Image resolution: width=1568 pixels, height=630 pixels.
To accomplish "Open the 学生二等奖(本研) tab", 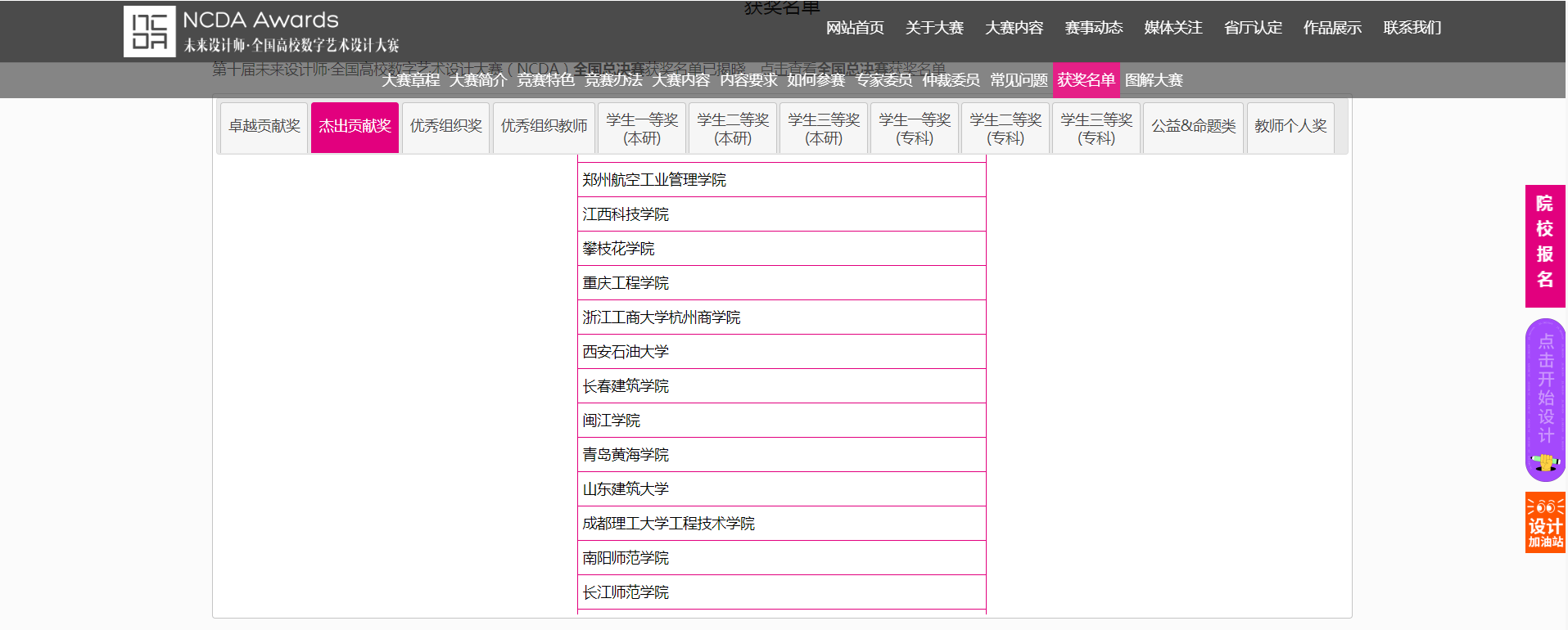I will coord(733,128).
